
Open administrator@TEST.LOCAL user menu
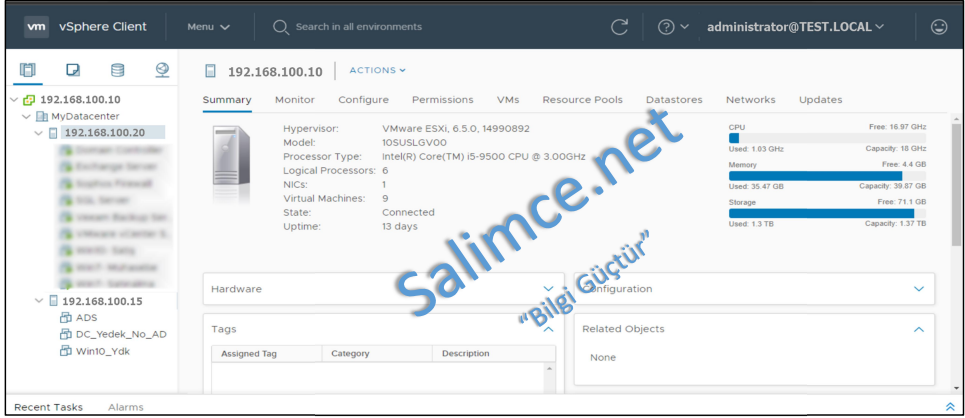pyautogui.click(x=795, y=27)
